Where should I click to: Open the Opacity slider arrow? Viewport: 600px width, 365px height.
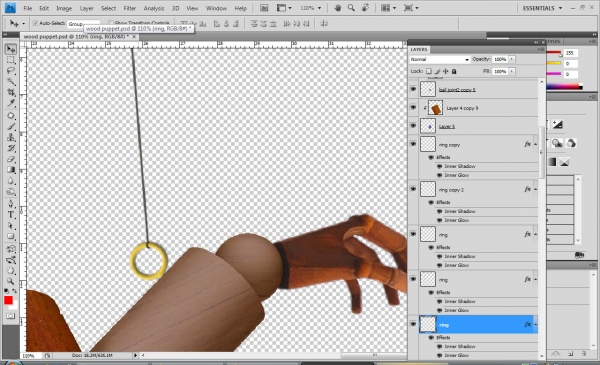(512, 59)
